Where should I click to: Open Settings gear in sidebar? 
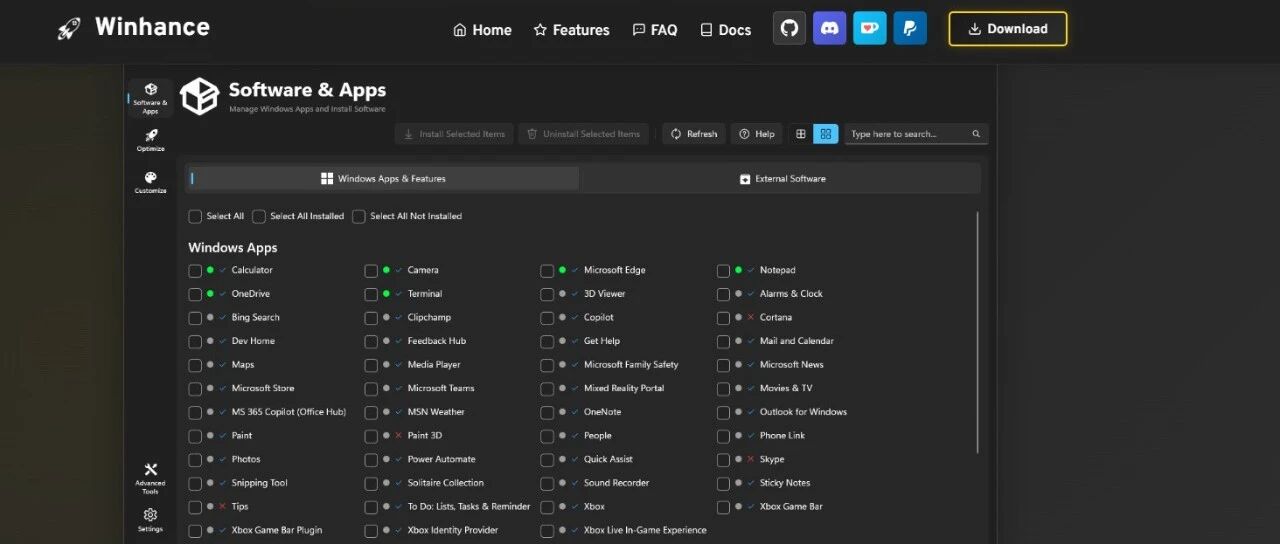(x=150, y=519)
